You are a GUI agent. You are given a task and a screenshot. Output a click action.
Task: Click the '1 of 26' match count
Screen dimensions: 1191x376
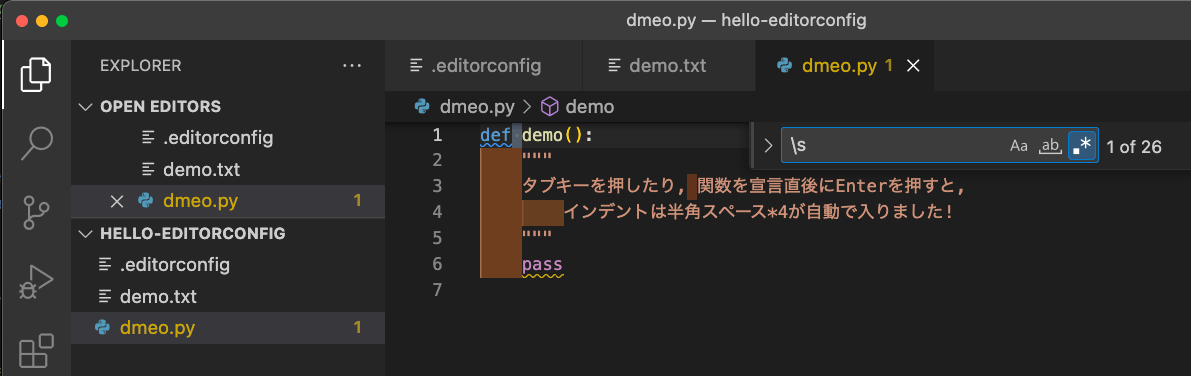tap(1133, 147)
